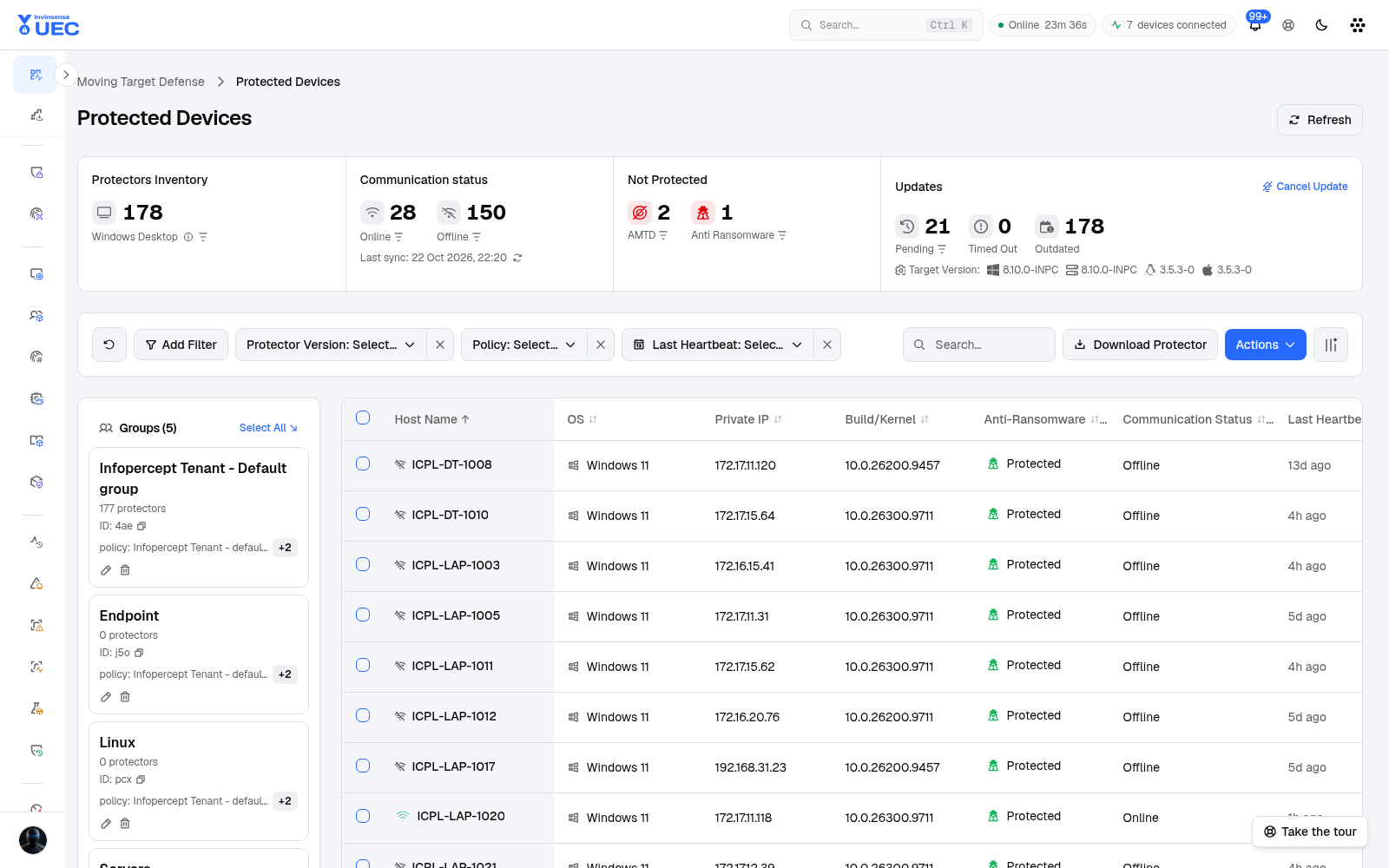Sort table by Host Name column
The width and height of the screenshot is (1389, 868).
[x=431, y=419]
